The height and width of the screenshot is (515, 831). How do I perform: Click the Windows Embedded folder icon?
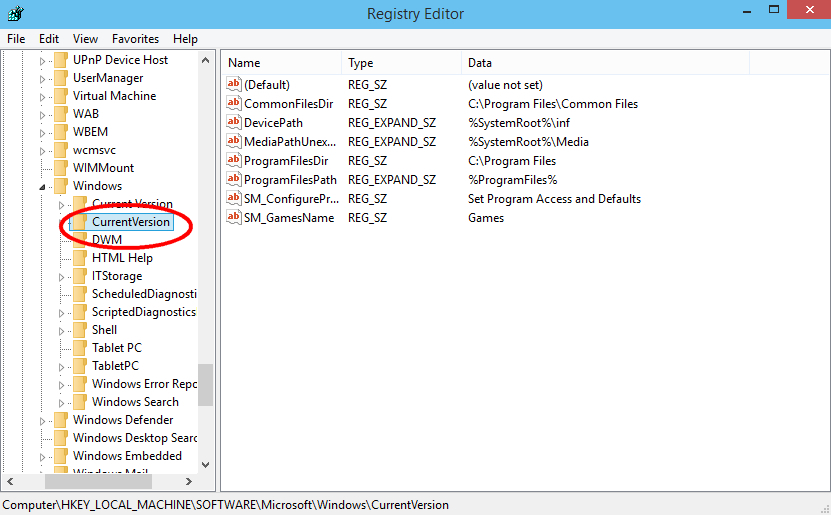click(61, 456)
